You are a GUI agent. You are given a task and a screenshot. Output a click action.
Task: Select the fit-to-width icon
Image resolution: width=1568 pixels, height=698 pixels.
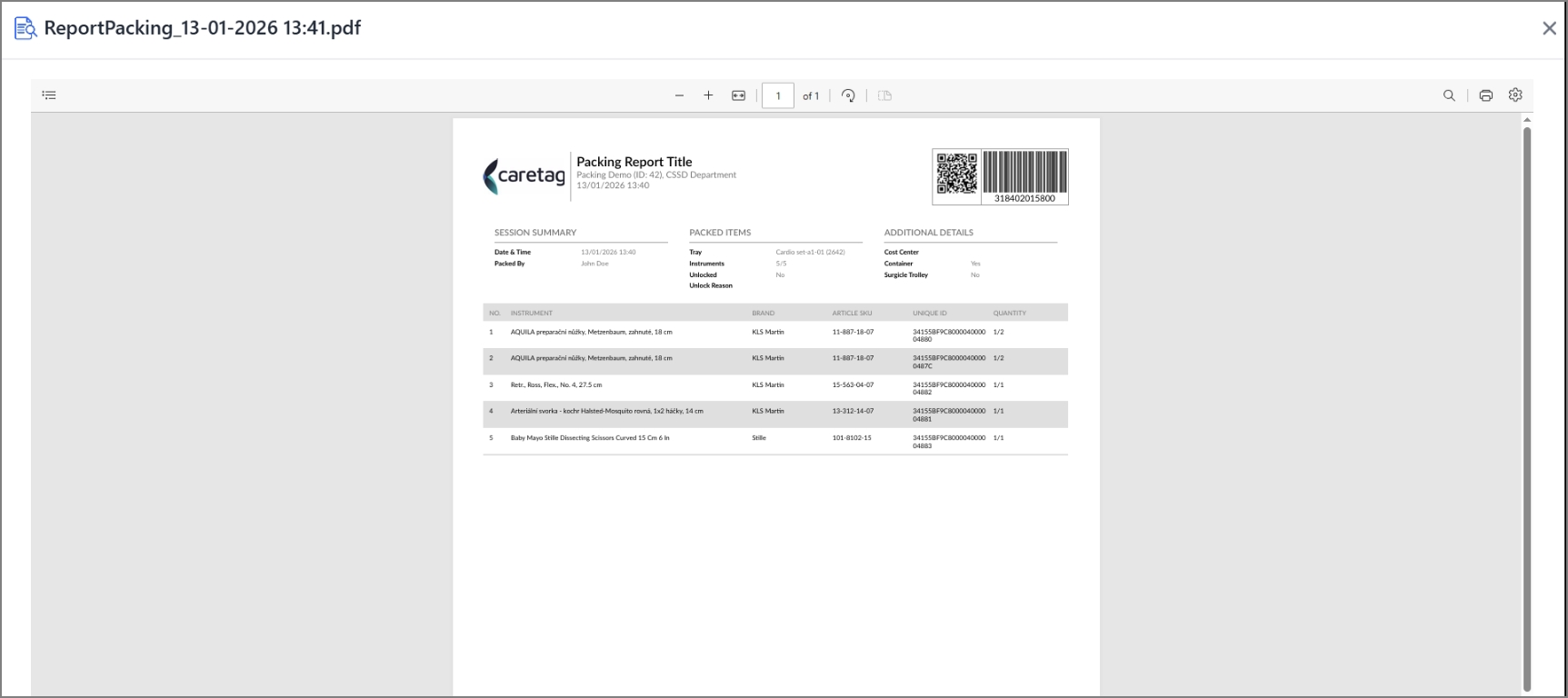[x=738, y=95]
